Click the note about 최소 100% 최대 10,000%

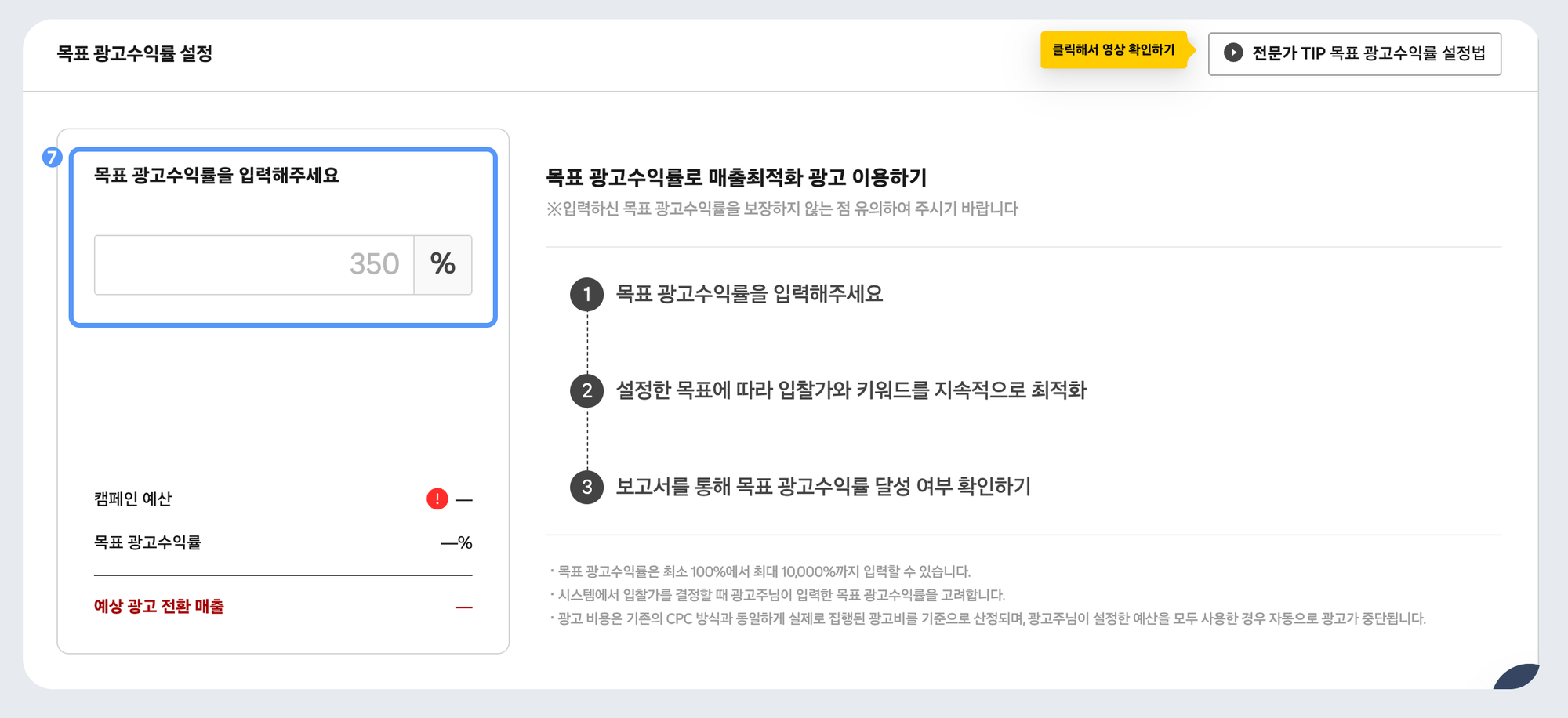pos(760,569)
